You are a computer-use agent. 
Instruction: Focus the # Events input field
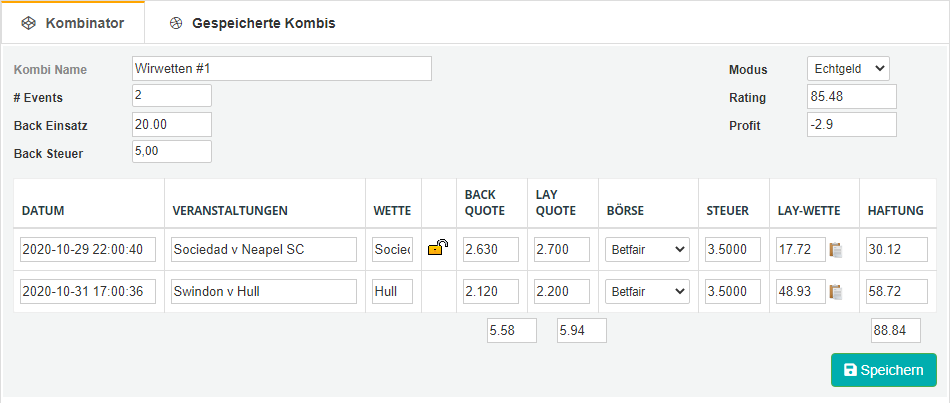click(172, 96)
